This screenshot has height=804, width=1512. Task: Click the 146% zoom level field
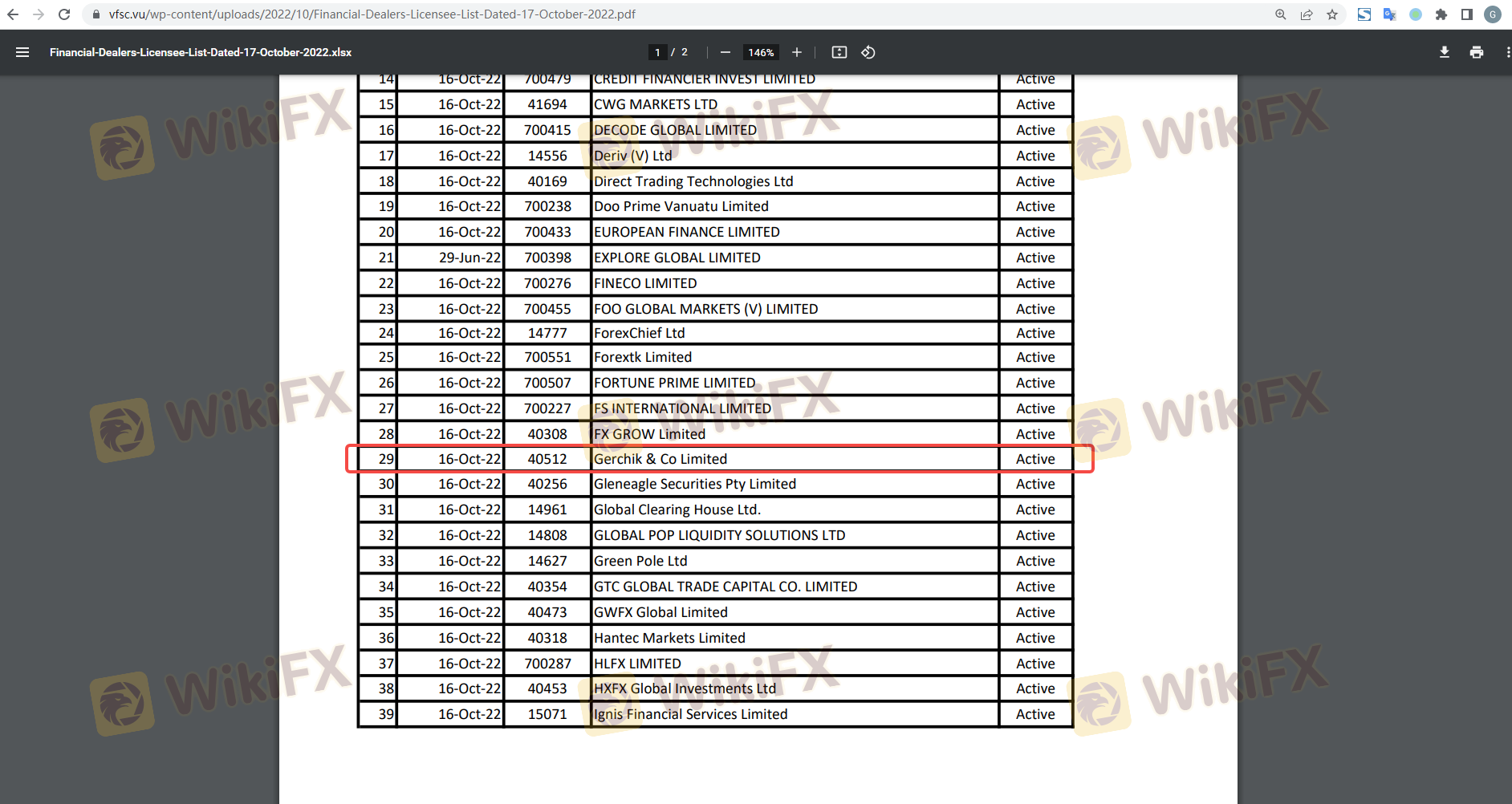point(761,52)
